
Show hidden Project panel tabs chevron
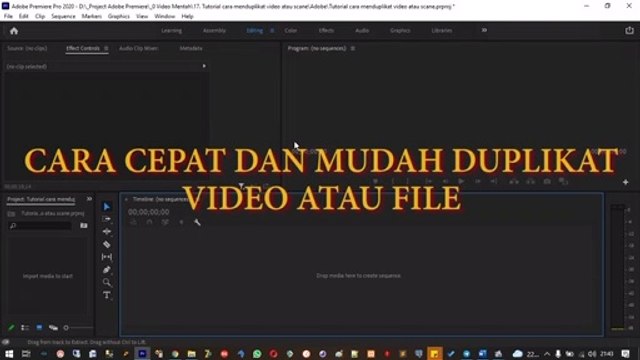click(x=89, y=199)
